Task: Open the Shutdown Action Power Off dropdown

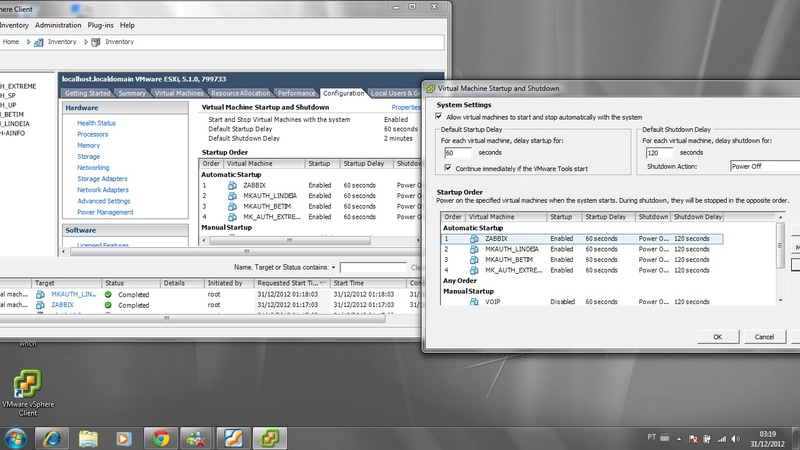Action: tap(765, 166)
